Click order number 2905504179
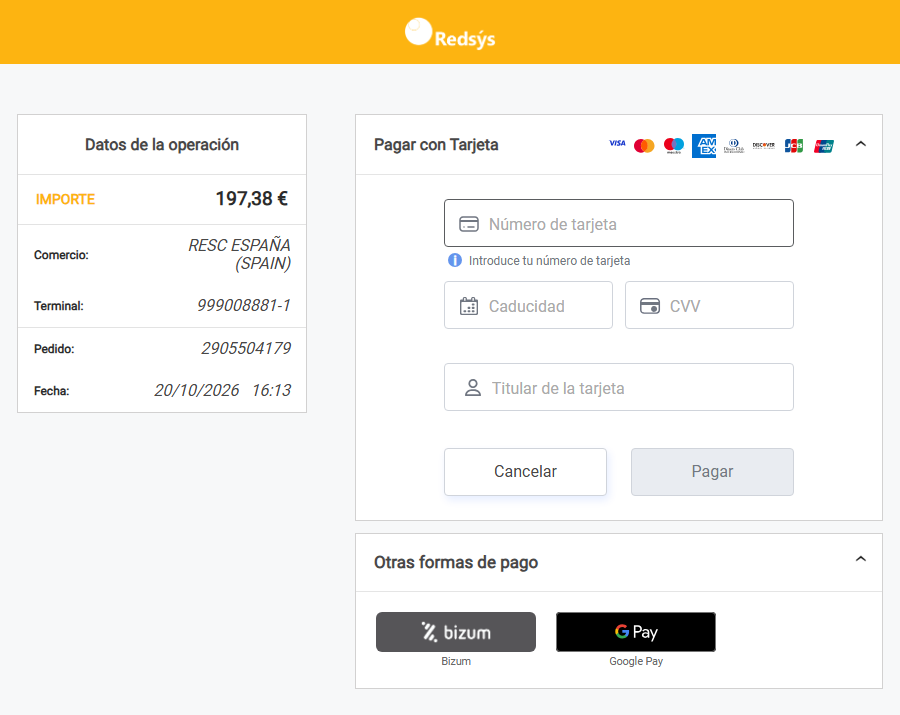Screen dimensions: 900x715 coord(246,348)
